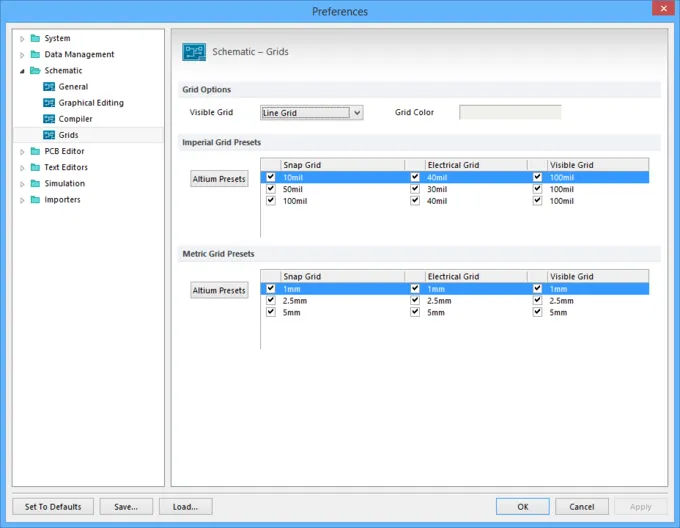Click the Compiler page icon
This screenshot has width=680, height=528.
(49, 119)
